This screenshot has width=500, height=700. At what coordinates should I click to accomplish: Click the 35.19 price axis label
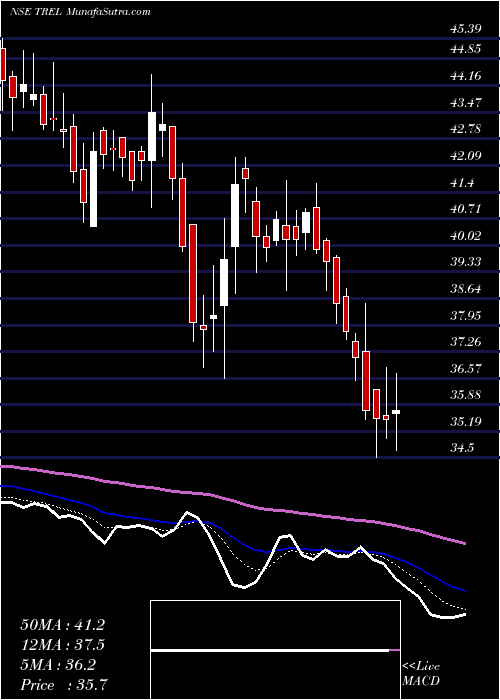(466, 421)
